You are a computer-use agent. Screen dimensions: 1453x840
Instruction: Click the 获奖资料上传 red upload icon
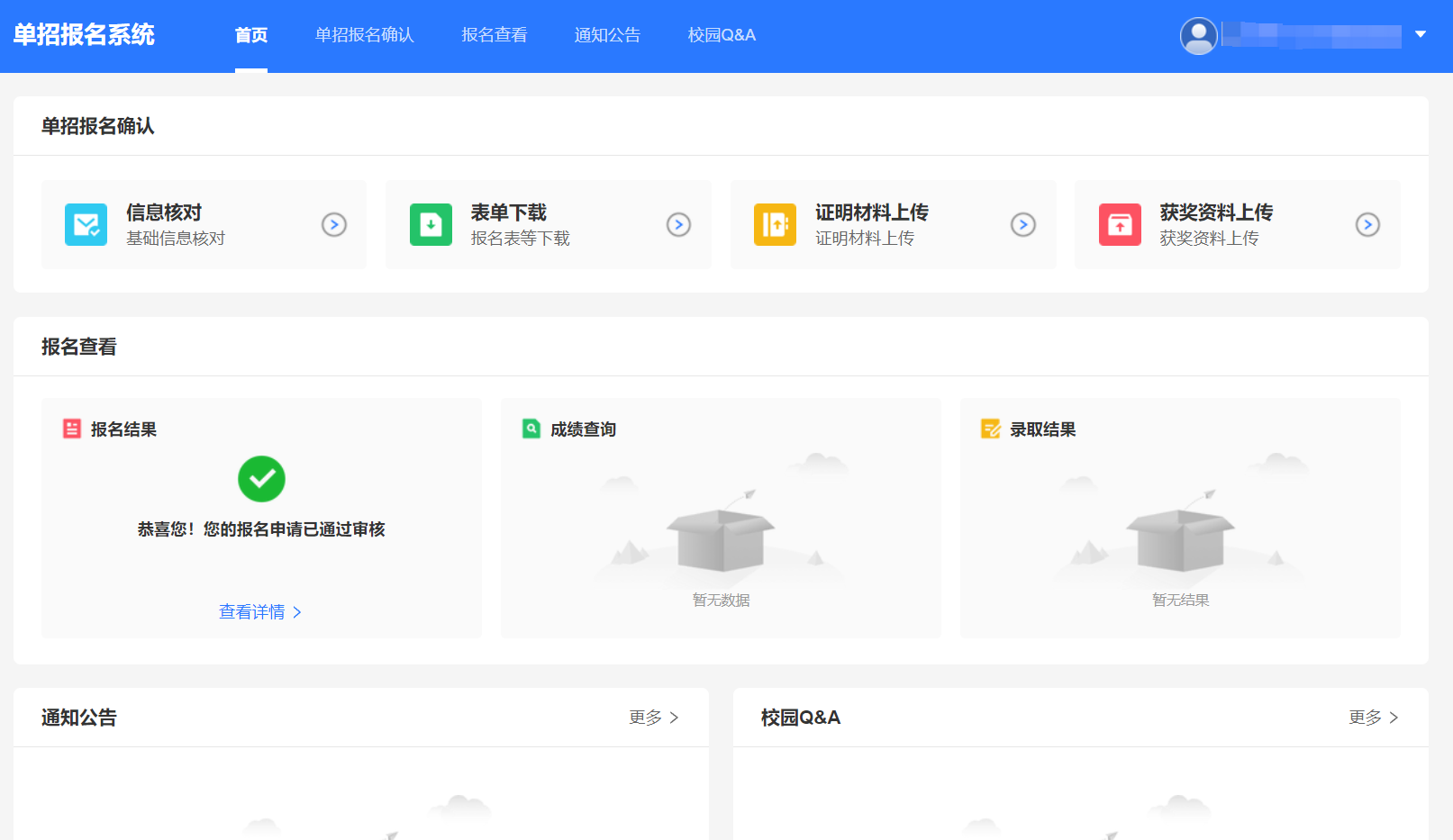(x=1120, y=224)
